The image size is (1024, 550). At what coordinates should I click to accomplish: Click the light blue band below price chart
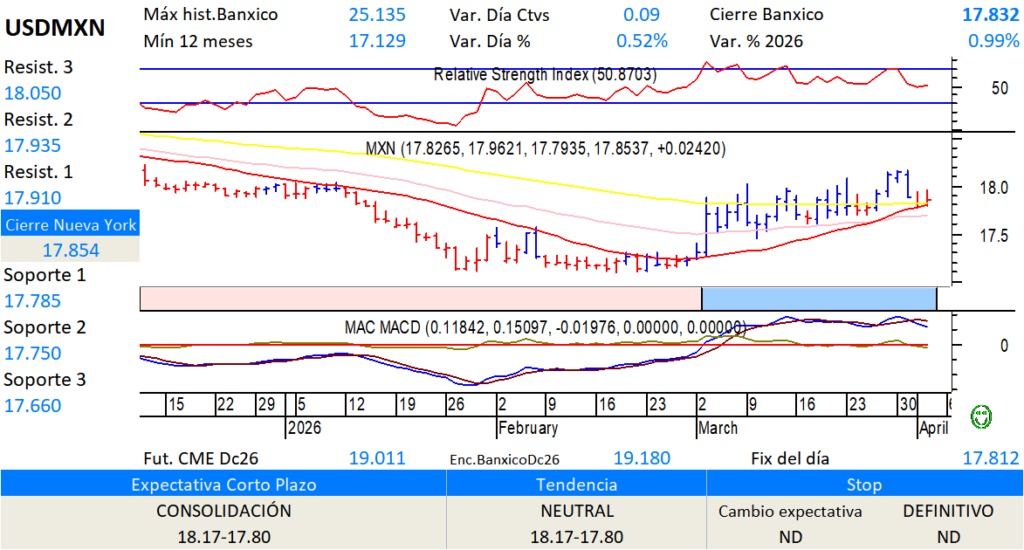click(818, 298)
